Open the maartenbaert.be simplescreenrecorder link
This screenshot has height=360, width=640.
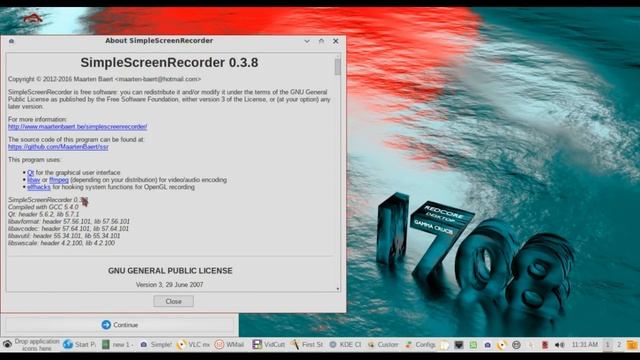78,127
